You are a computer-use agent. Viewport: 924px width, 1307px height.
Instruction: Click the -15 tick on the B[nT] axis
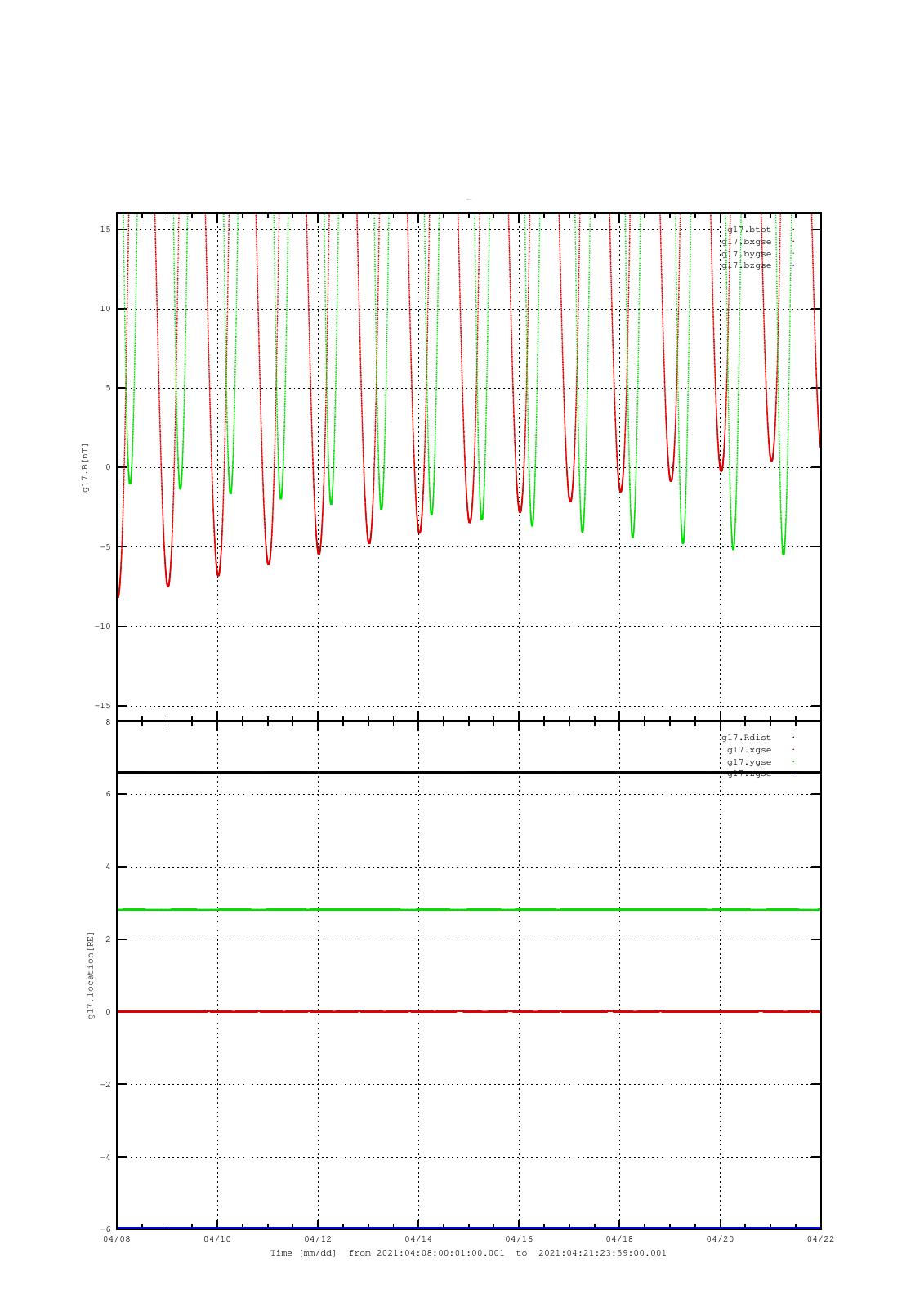(x=103, y=706)
